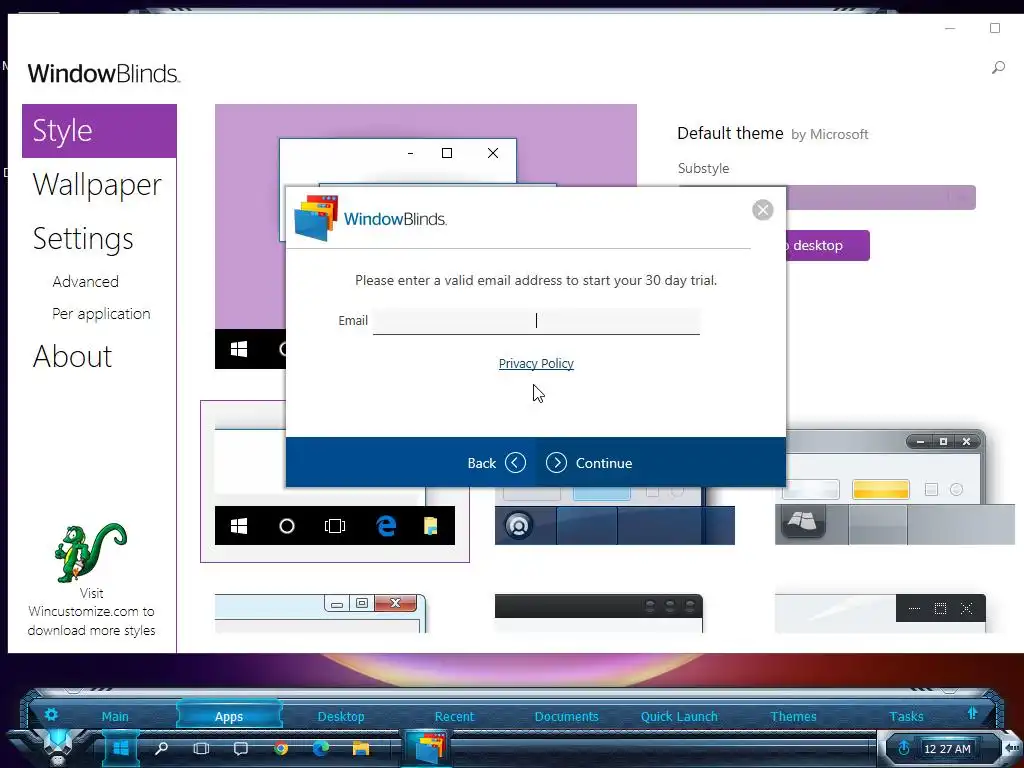This screenshot has height=768, width=1024.
Task: Open the dock settings gear icon
Action: pyautogui.click(x=52, y=714)
